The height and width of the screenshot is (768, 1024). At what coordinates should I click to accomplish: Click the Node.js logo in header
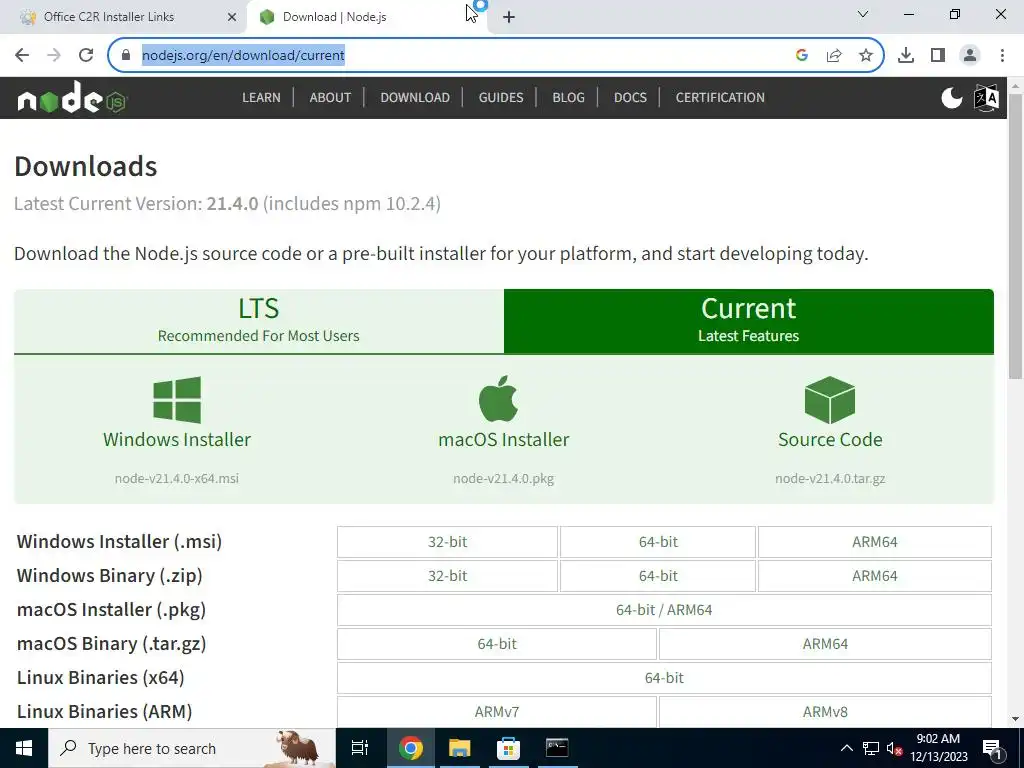coord(71,98)
